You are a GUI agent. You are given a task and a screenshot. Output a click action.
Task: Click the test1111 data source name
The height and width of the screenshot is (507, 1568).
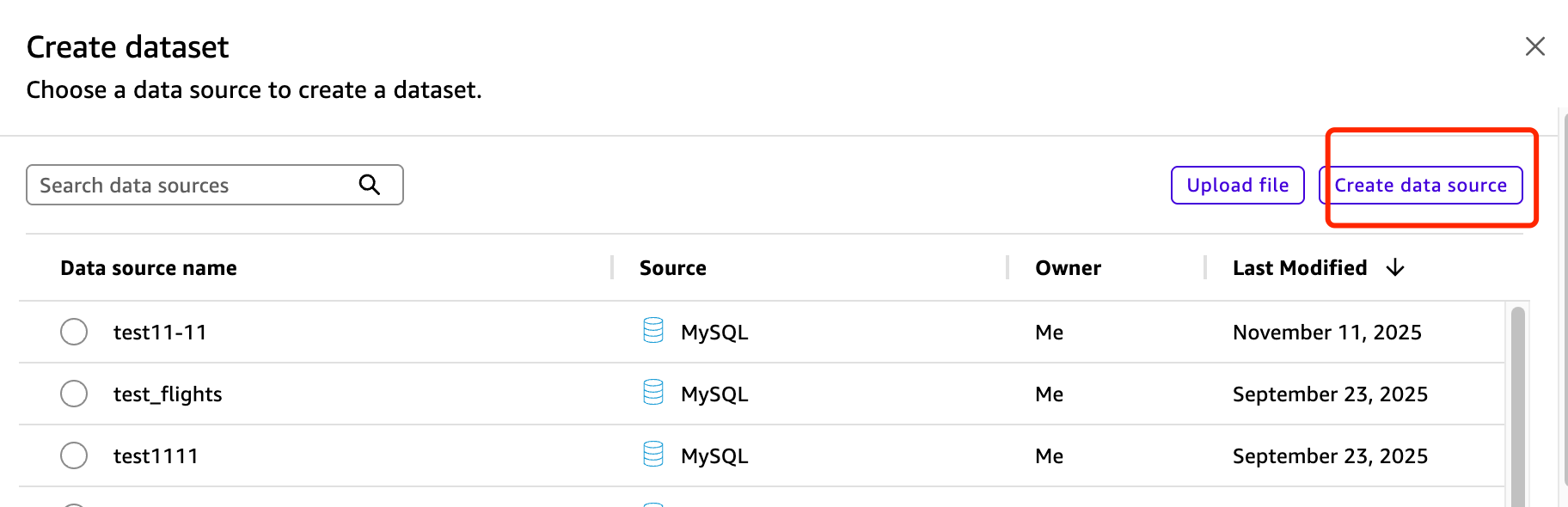[x=156, y=456]
